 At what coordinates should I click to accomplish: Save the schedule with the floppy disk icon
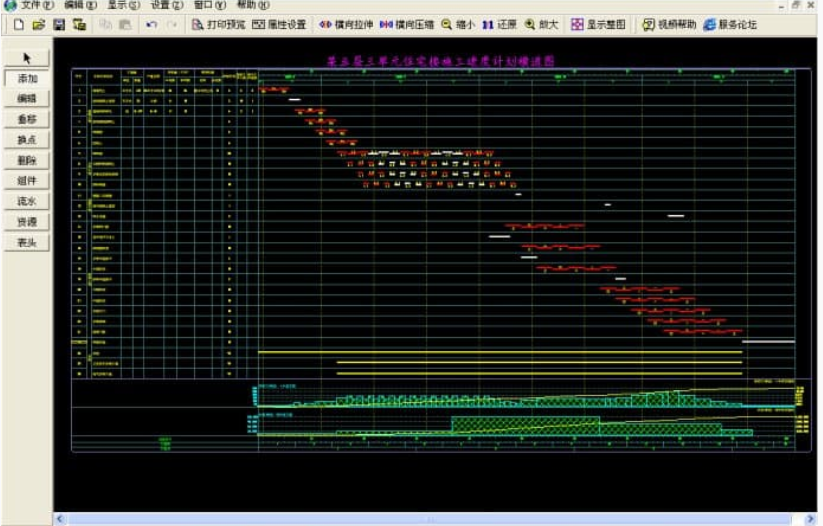[59, 24]
